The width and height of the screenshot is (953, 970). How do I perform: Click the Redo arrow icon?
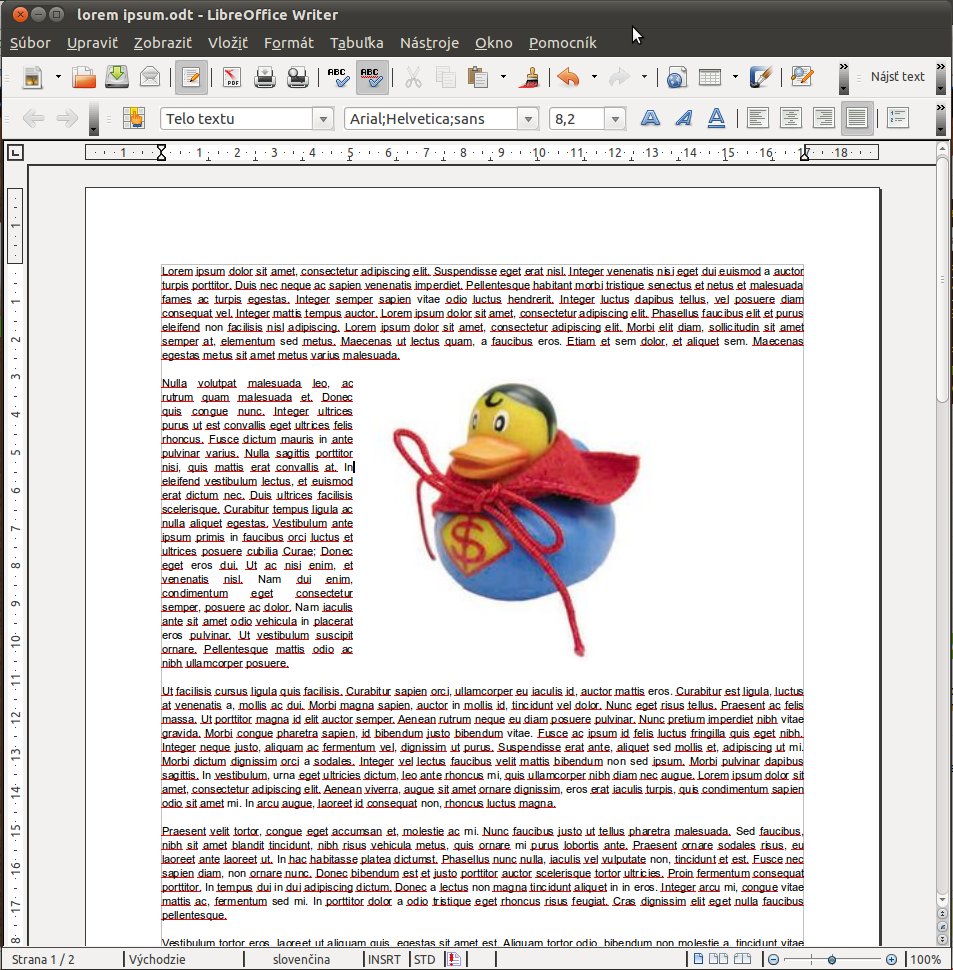619,77
